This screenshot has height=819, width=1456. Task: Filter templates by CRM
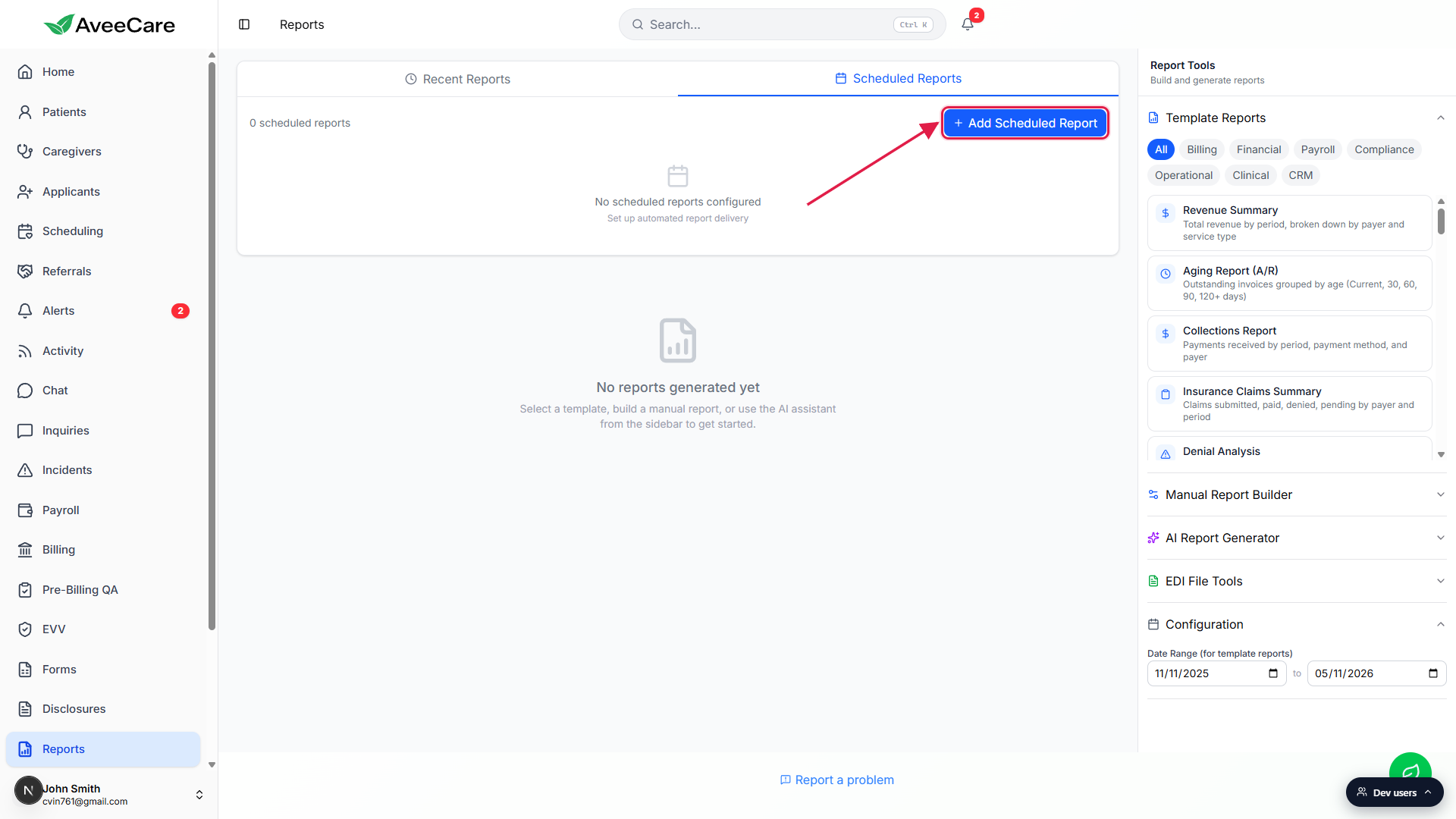click(1301, 175)
